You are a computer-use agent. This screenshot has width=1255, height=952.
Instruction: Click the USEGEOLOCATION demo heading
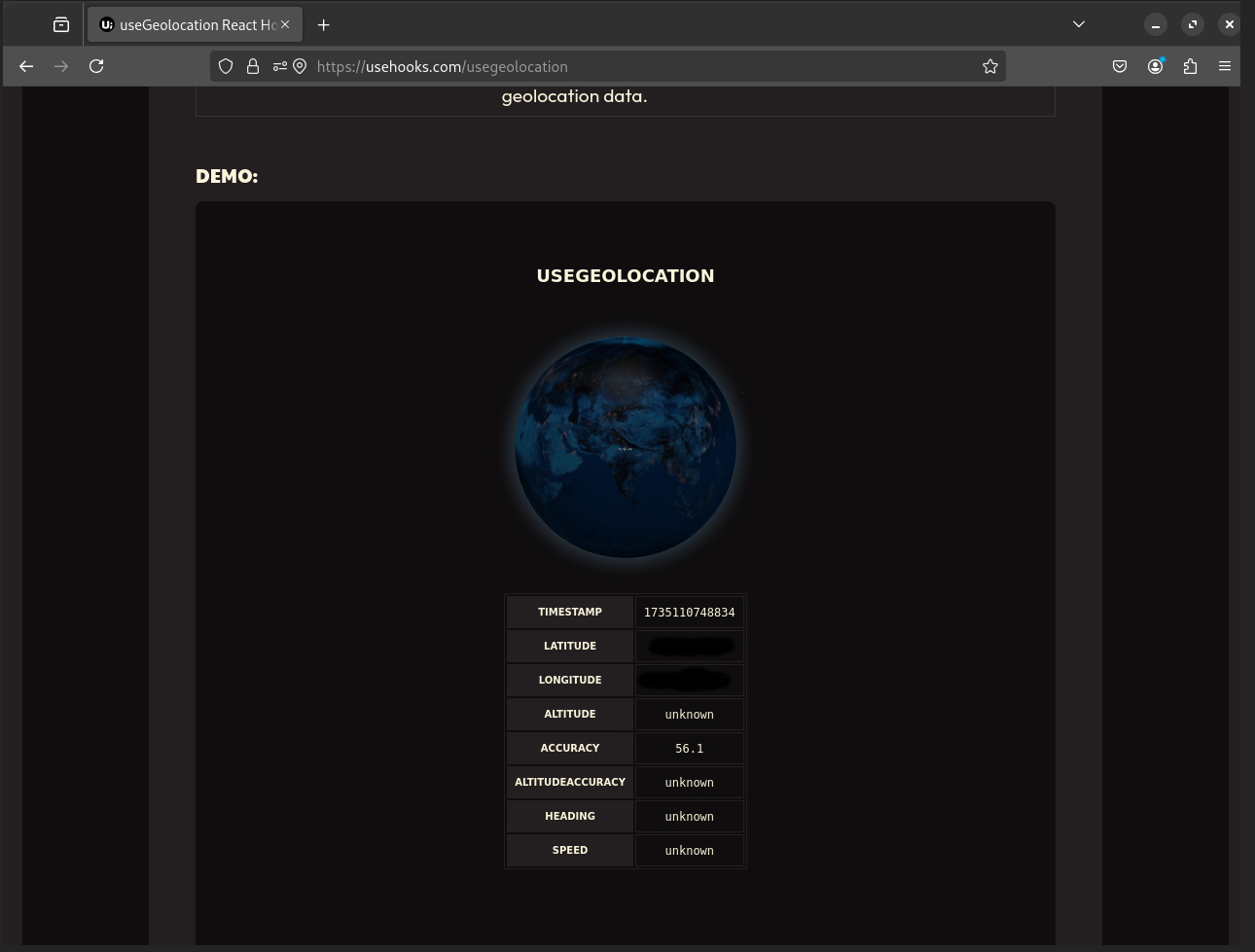tap(626, 275)
